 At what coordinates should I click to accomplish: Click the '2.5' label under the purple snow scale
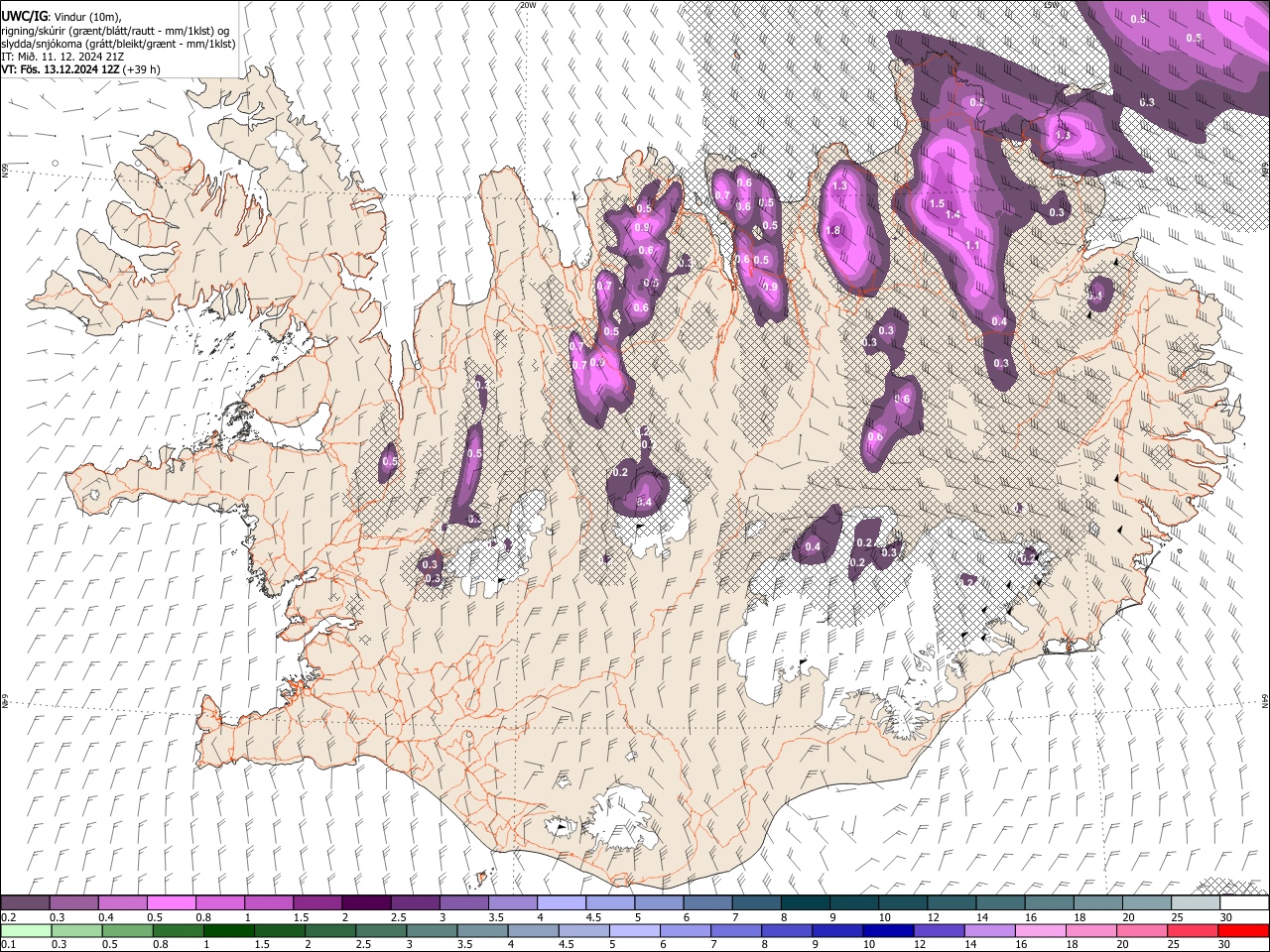(x=398, y=917)
